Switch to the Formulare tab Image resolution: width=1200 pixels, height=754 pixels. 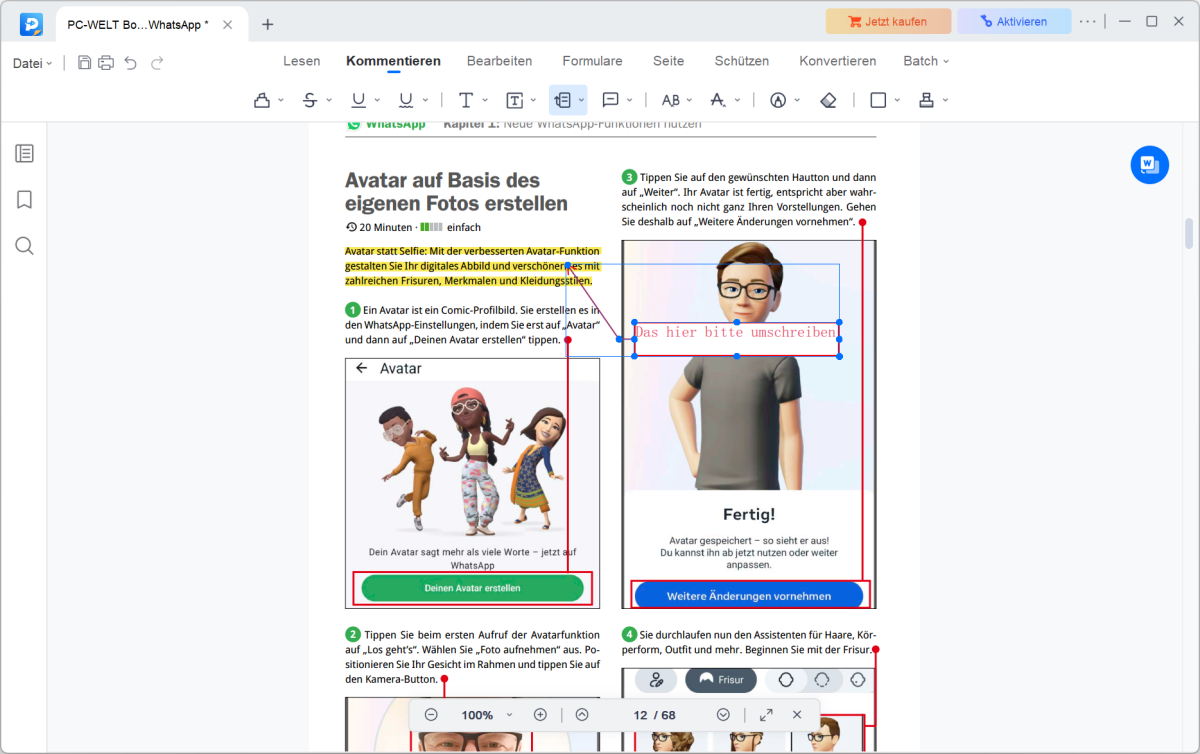592,61
